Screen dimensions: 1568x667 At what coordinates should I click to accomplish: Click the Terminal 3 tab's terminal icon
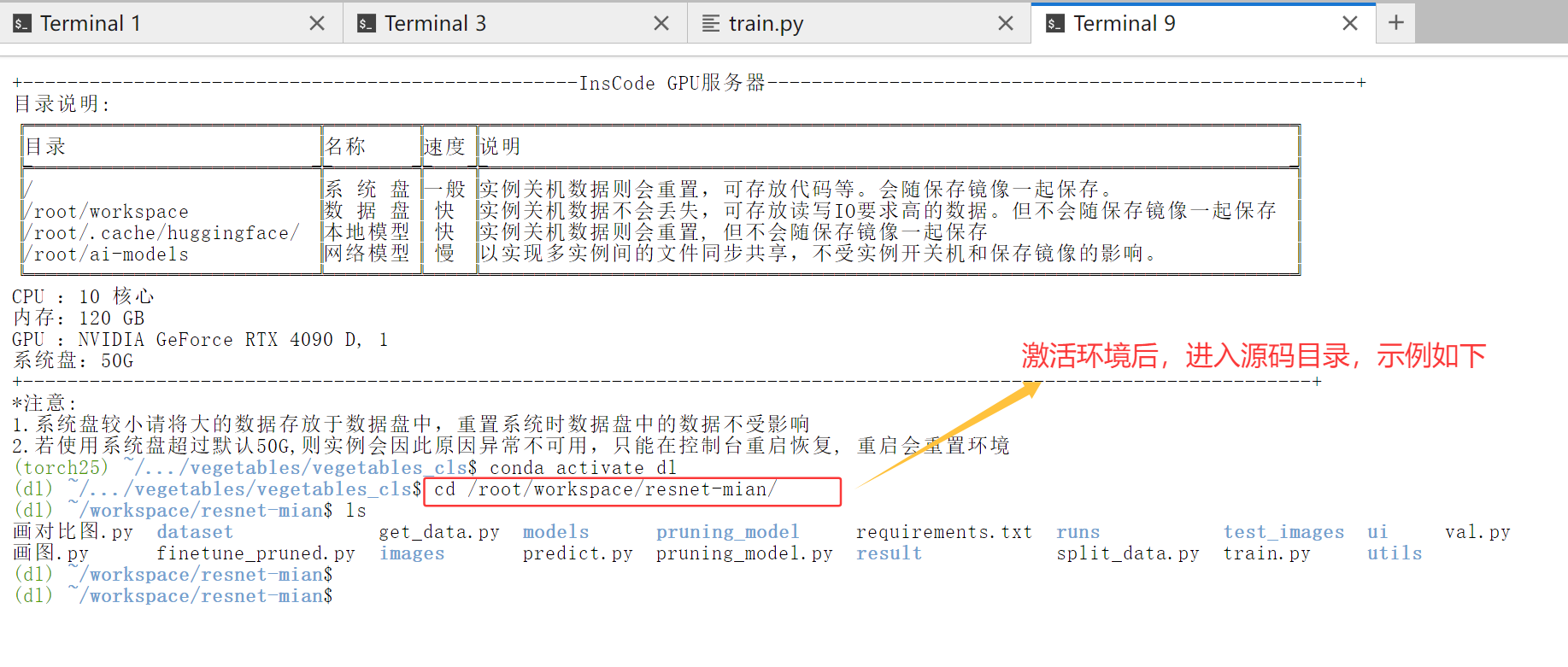point(367,24)
